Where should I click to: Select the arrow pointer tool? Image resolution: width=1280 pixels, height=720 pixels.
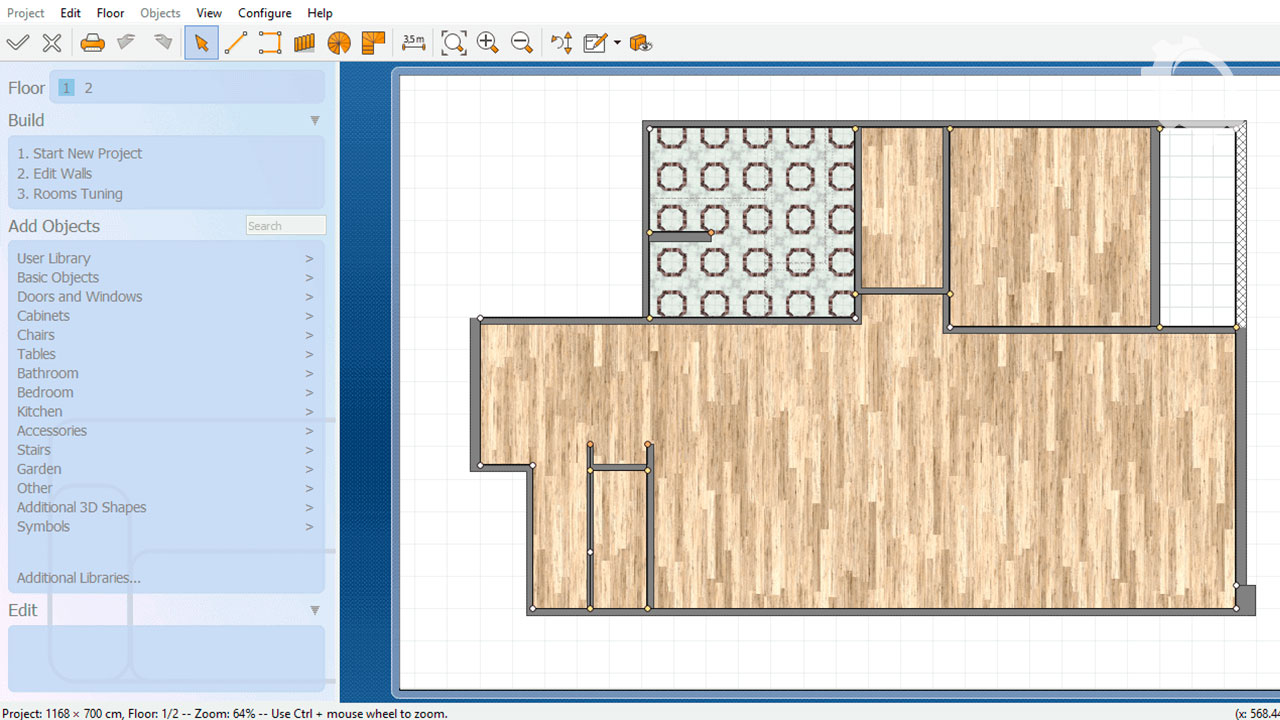click(201, 43)
